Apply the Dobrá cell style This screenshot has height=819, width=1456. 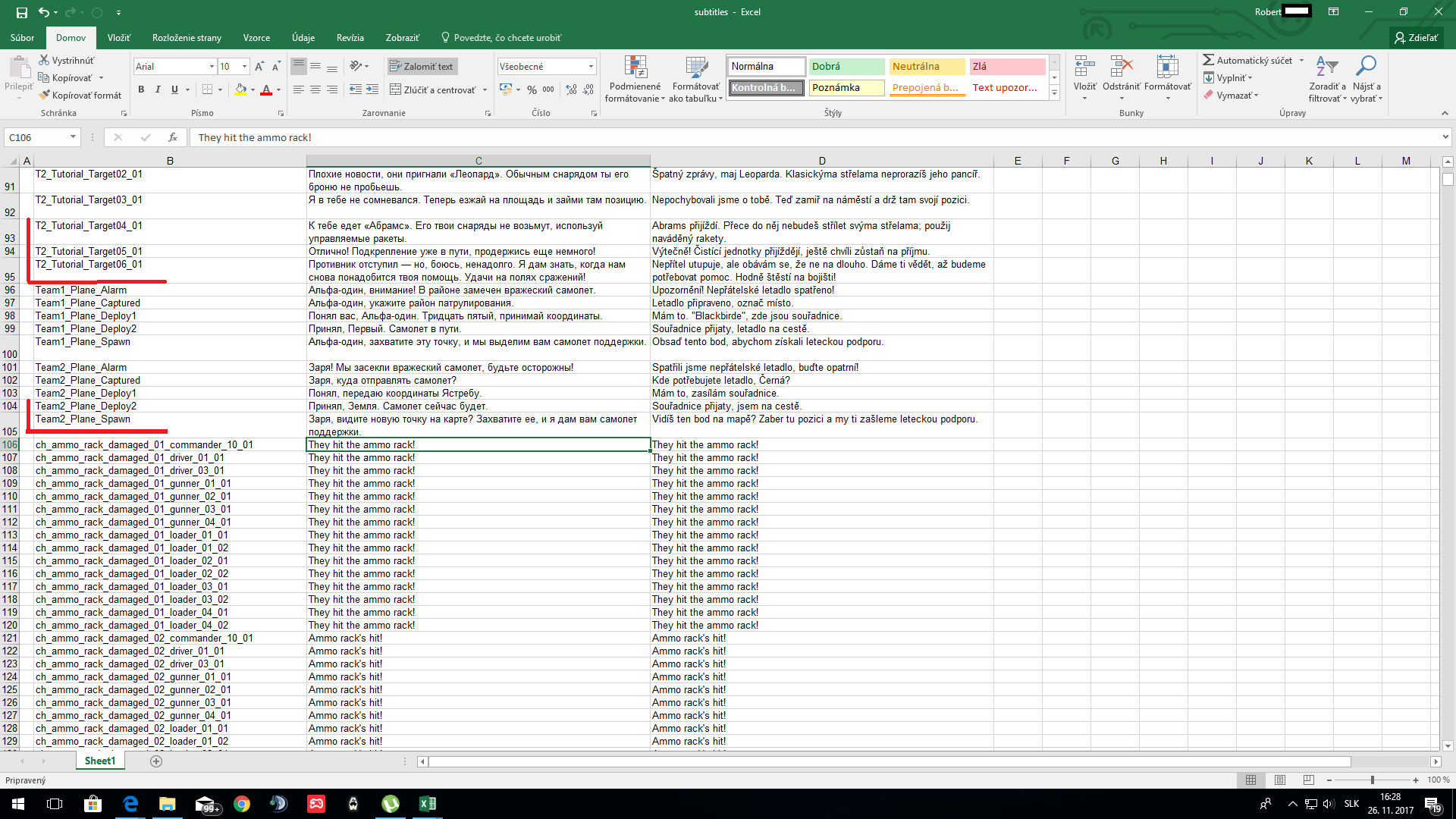click(846, 67)
